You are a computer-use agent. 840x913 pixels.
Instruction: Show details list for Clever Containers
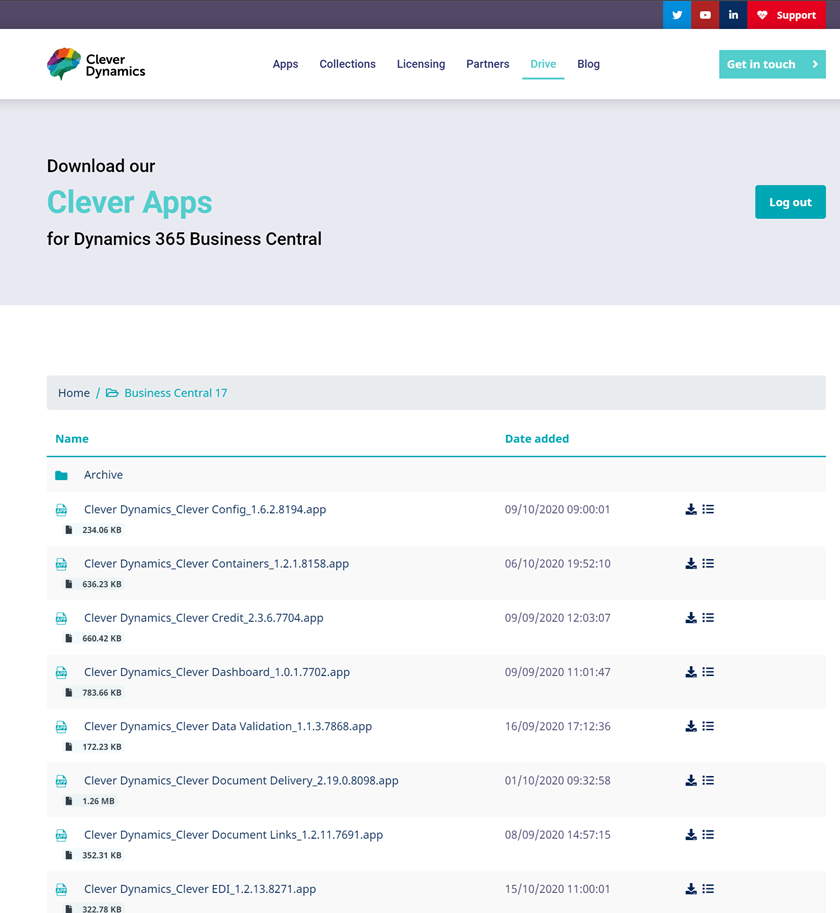[x=708, y=564]
